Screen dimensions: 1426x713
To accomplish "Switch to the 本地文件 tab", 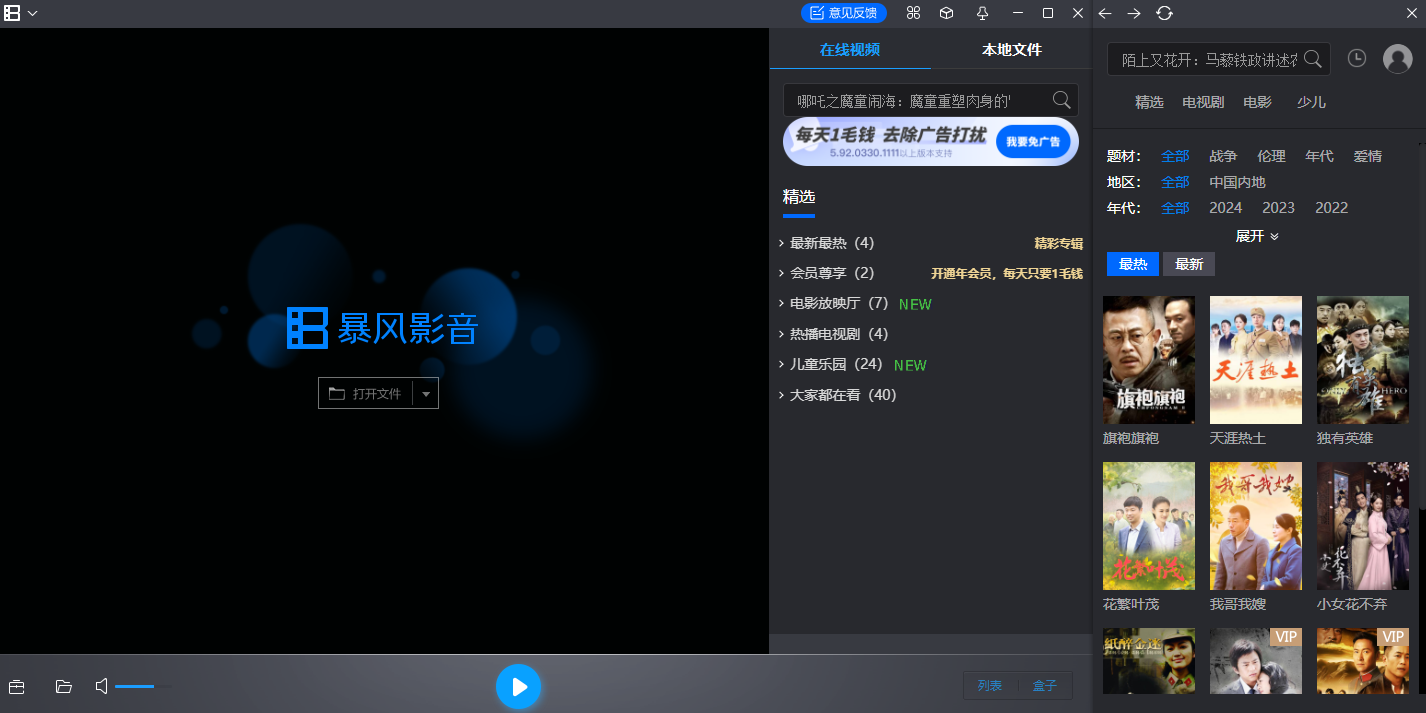I will point(1011,48).
